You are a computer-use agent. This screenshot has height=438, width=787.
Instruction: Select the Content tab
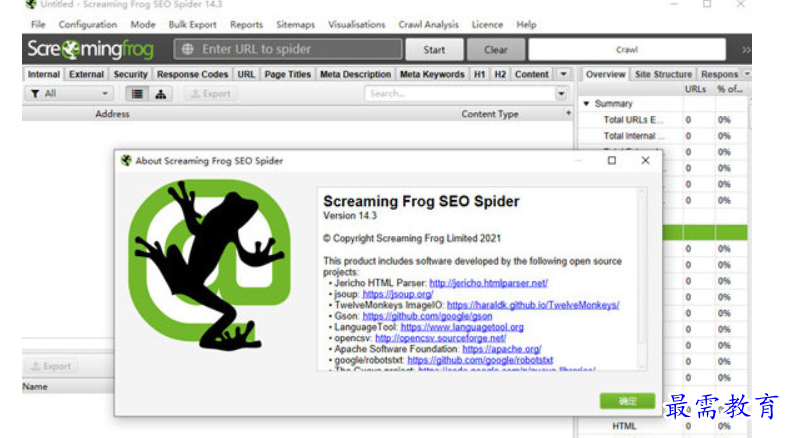[532, 74]
